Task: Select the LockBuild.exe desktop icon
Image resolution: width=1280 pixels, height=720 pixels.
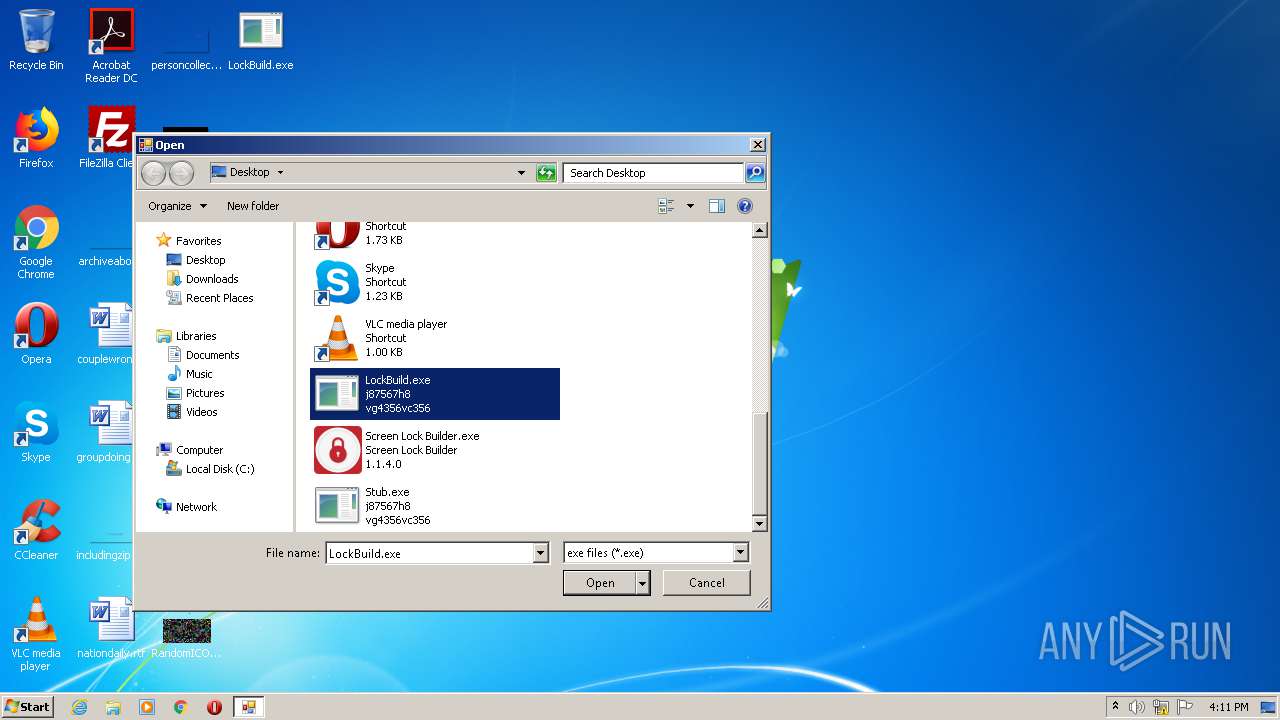Action: coord(260,40)
